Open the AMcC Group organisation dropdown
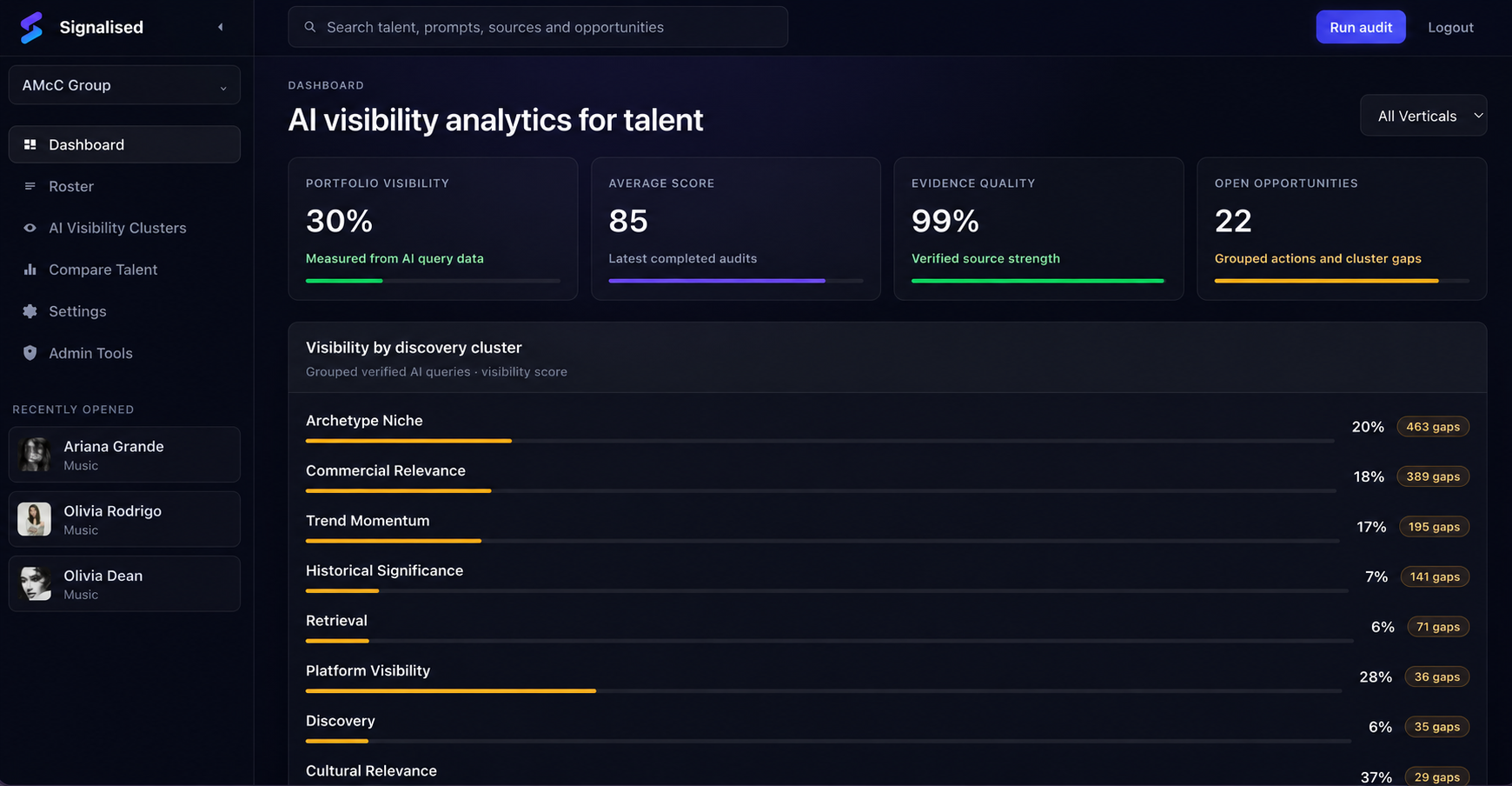Screen dimensions: 1512x786 click(124, 85)
